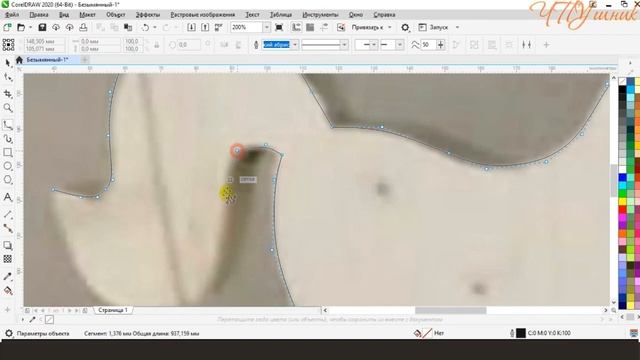This screenshot has width=640, height=360.
Task: Save the document with the floppy disk icon
Action: coord(42,27)
